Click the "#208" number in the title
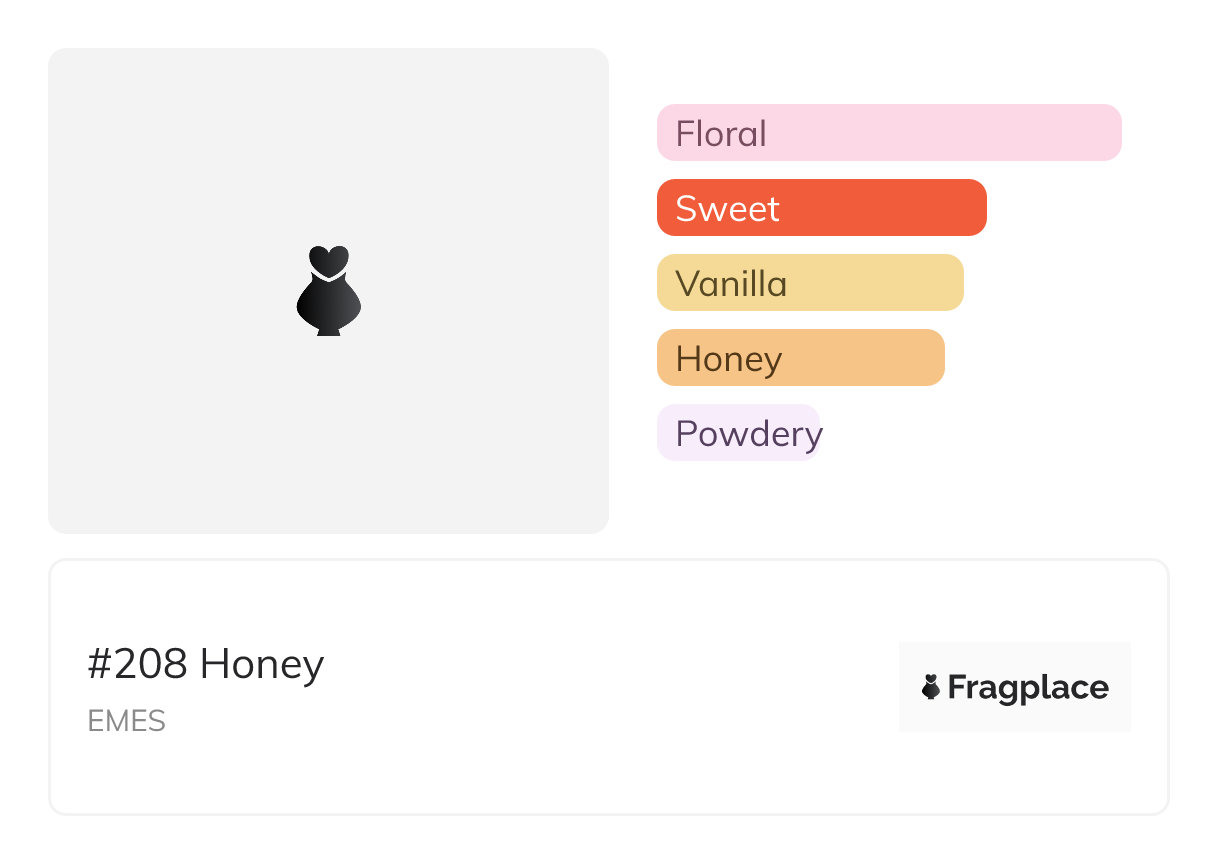1218x864 pixels. pos(137,664)
